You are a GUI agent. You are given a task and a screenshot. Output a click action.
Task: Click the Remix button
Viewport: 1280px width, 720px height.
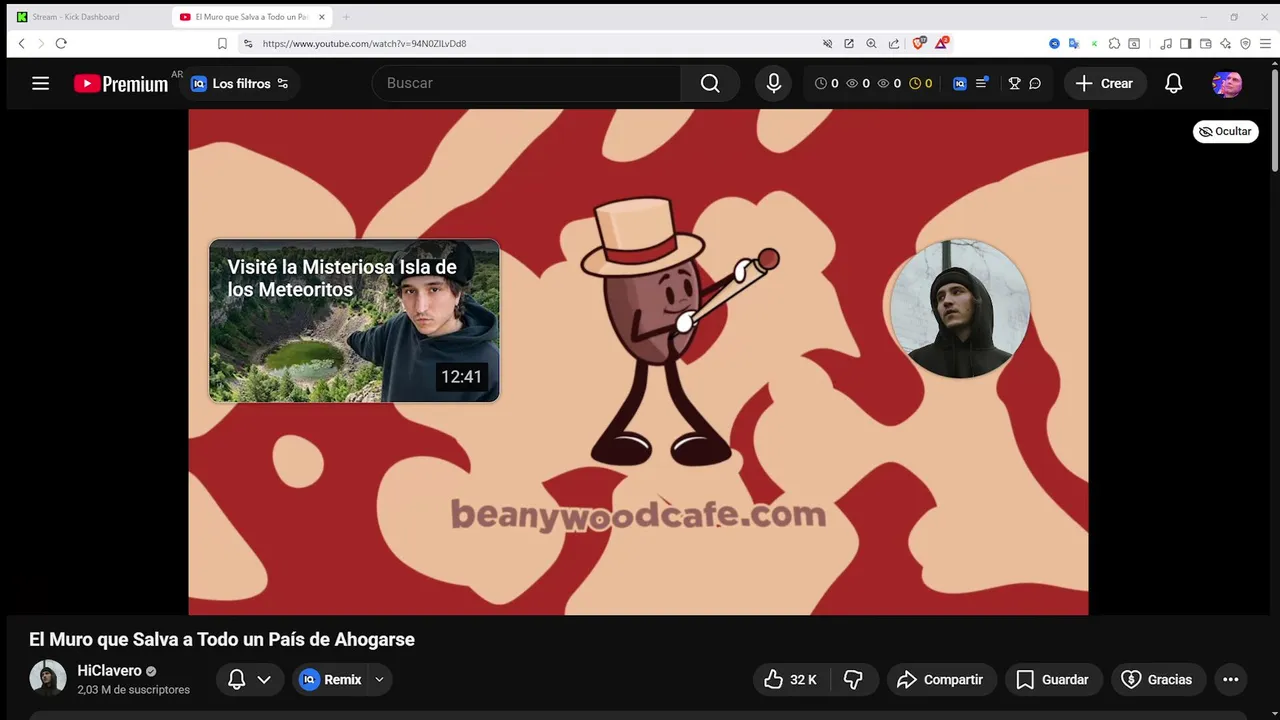coord(332,679)
